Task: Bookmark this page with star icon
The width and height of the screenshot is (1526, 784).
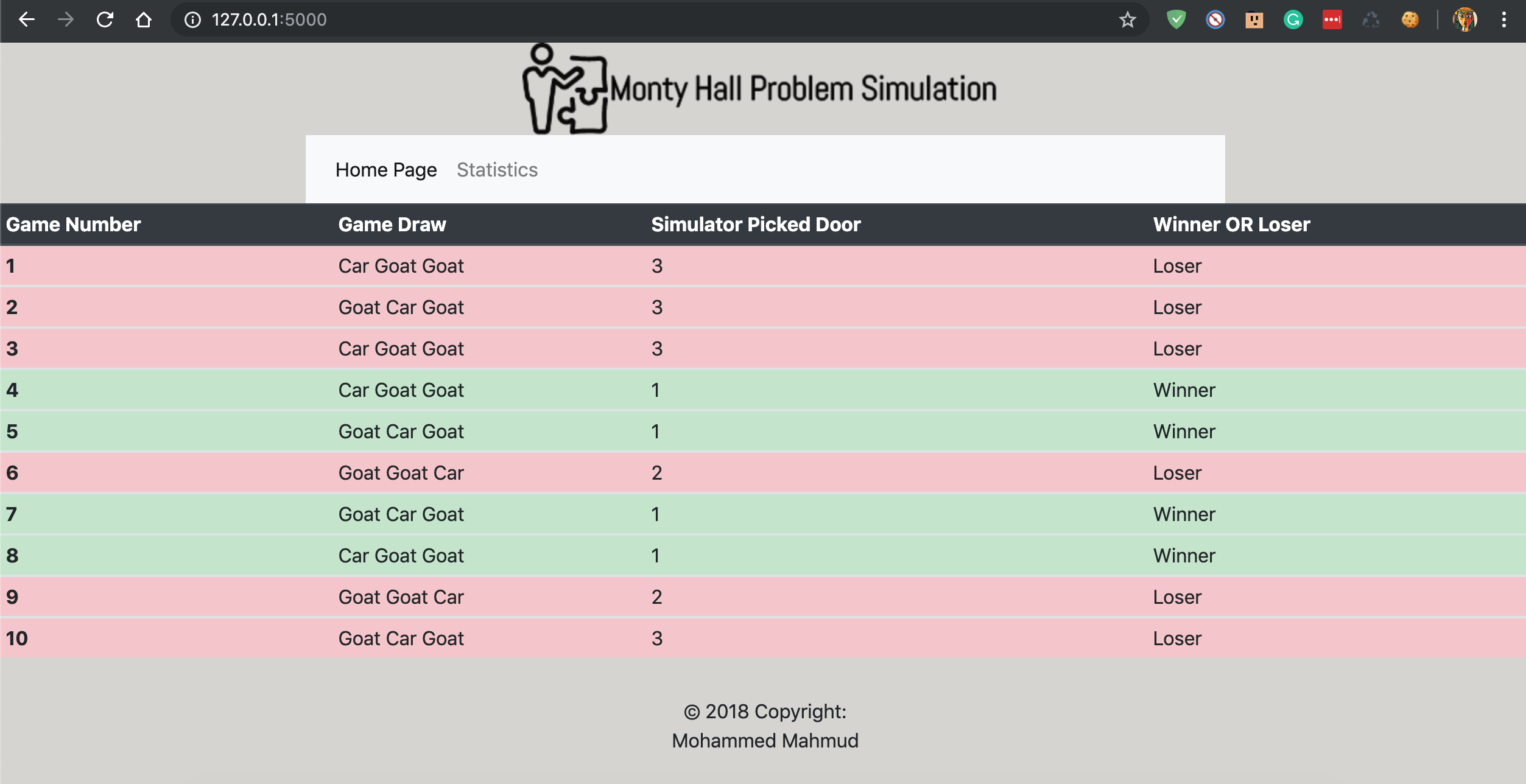Action: pos(1127,20)
